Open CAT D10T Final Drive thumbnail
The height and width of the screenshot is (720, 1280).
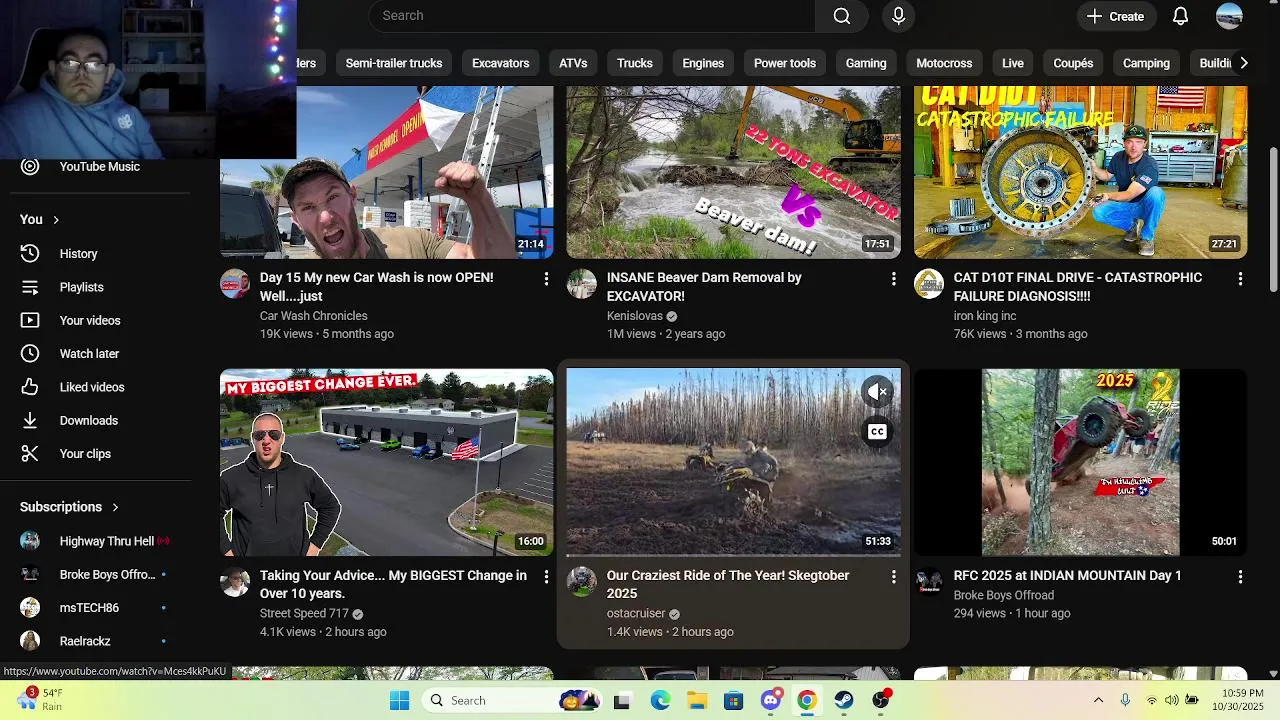tap(1080, 172)
